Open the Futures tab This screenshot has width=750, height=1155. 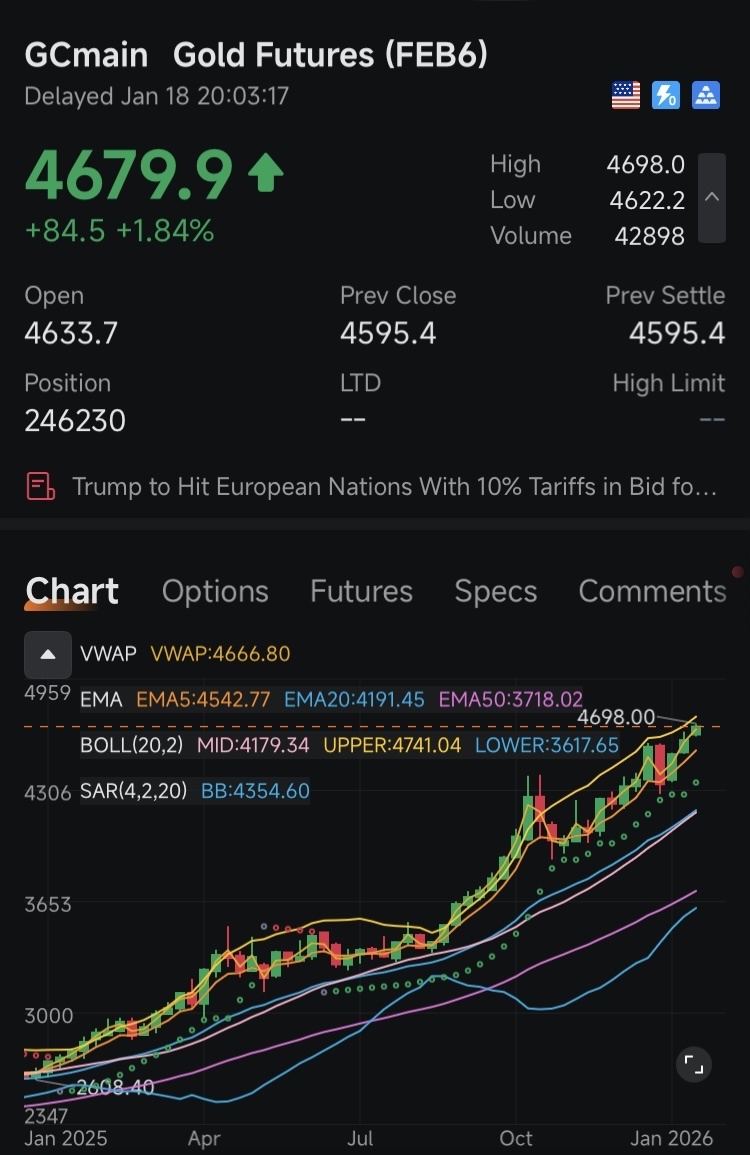coord(361,592)
